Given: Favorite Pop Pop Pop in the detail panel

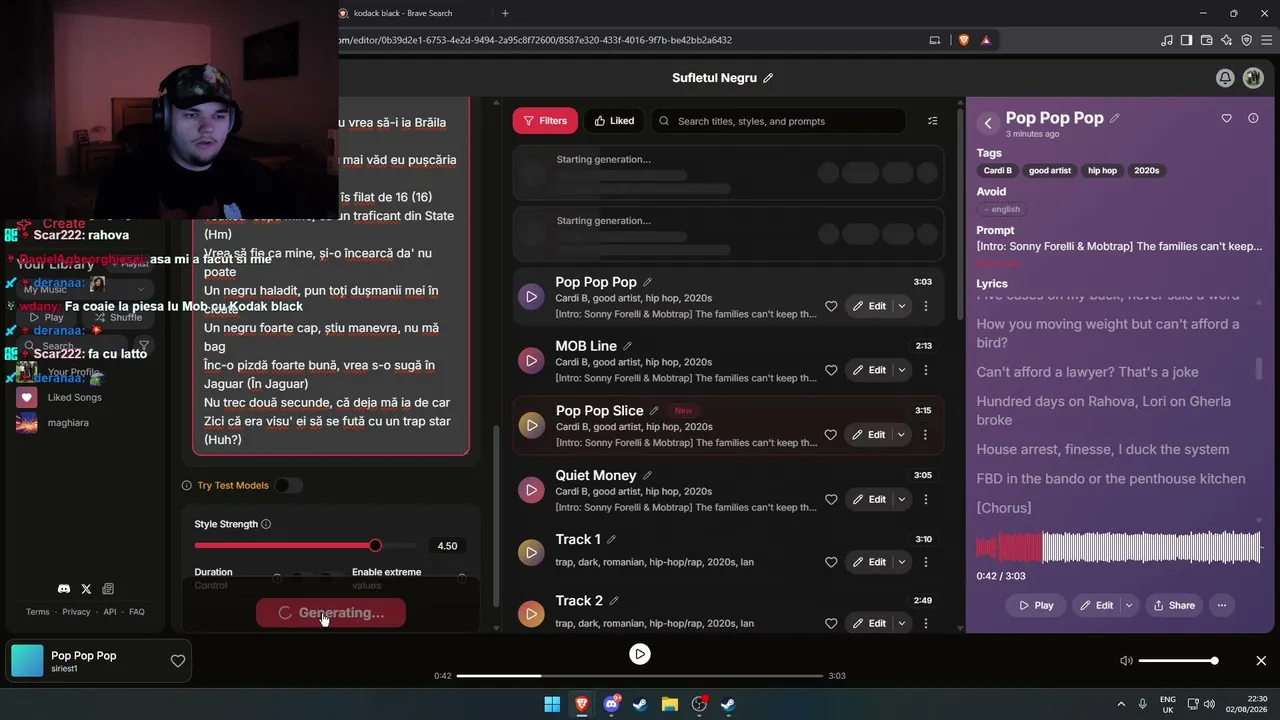Looking at the screenshot, I should point(1227,118).
